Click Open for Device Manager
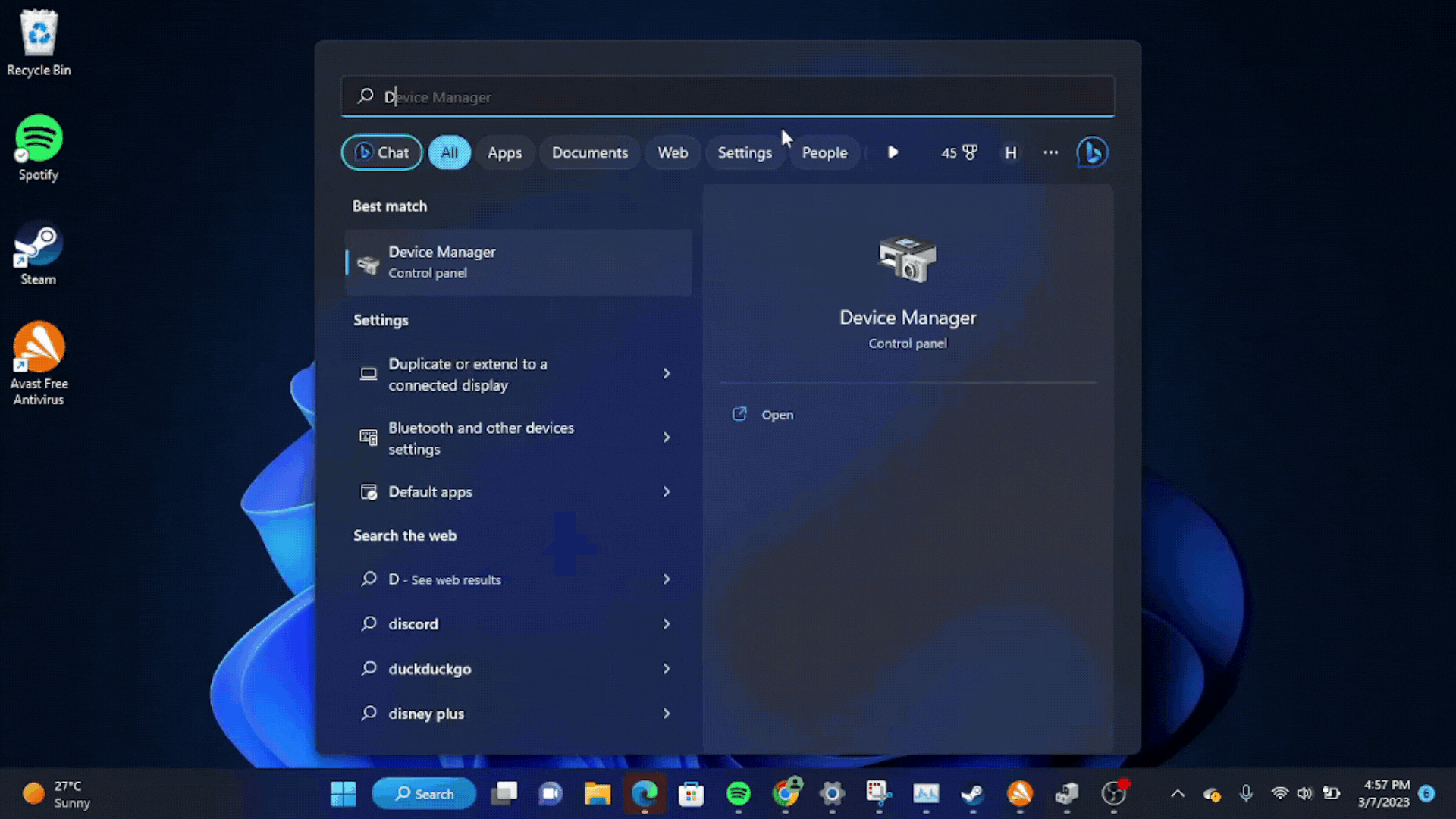The width and height of the screenshot is (1456, 819). (777, 415)
